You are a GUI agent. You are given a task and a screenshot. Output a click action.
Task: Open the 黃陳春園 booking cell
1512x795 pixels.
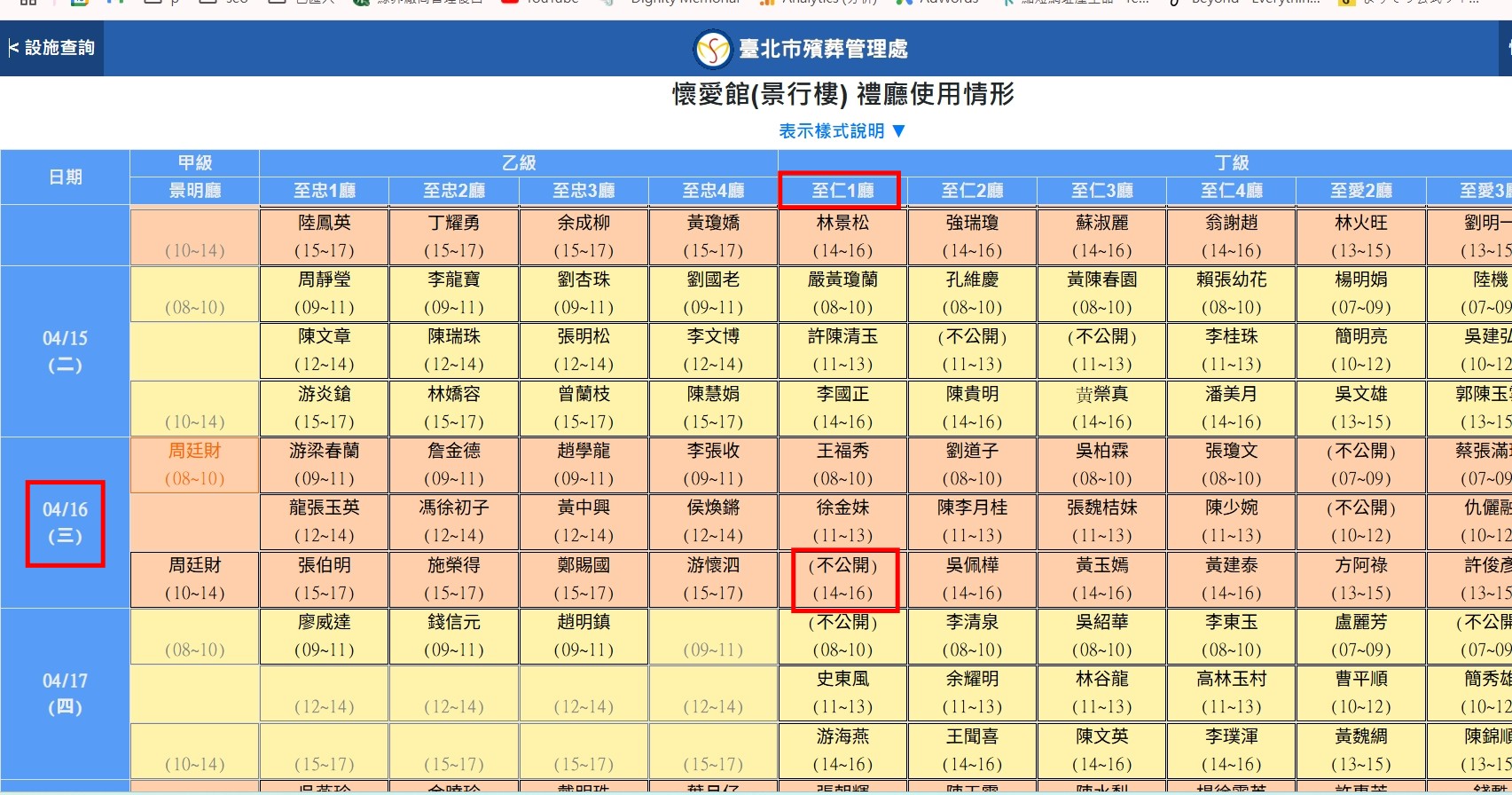click(1101, 294)
